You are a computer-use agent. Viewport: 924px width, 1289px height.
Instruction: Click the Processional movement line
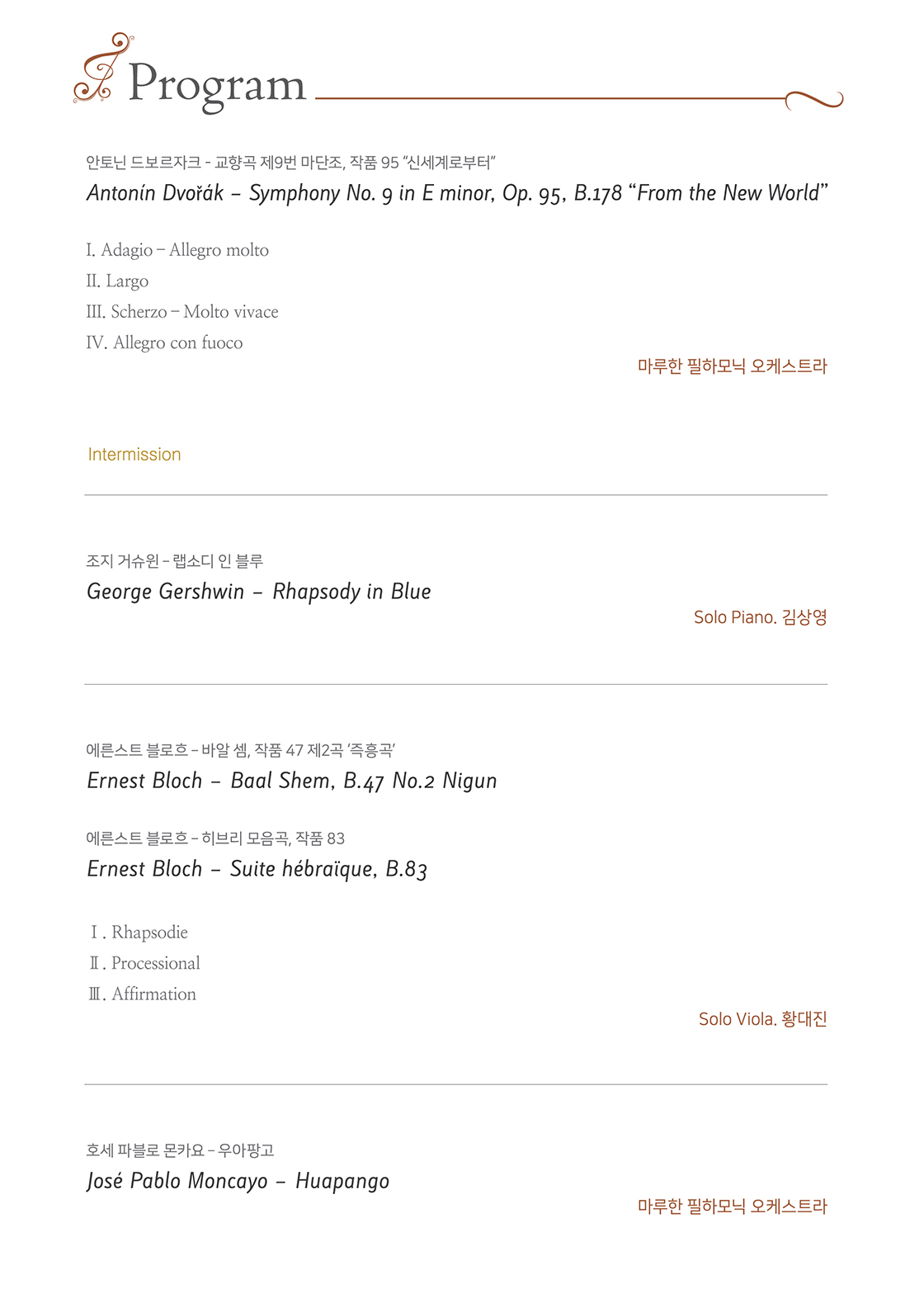144,963
